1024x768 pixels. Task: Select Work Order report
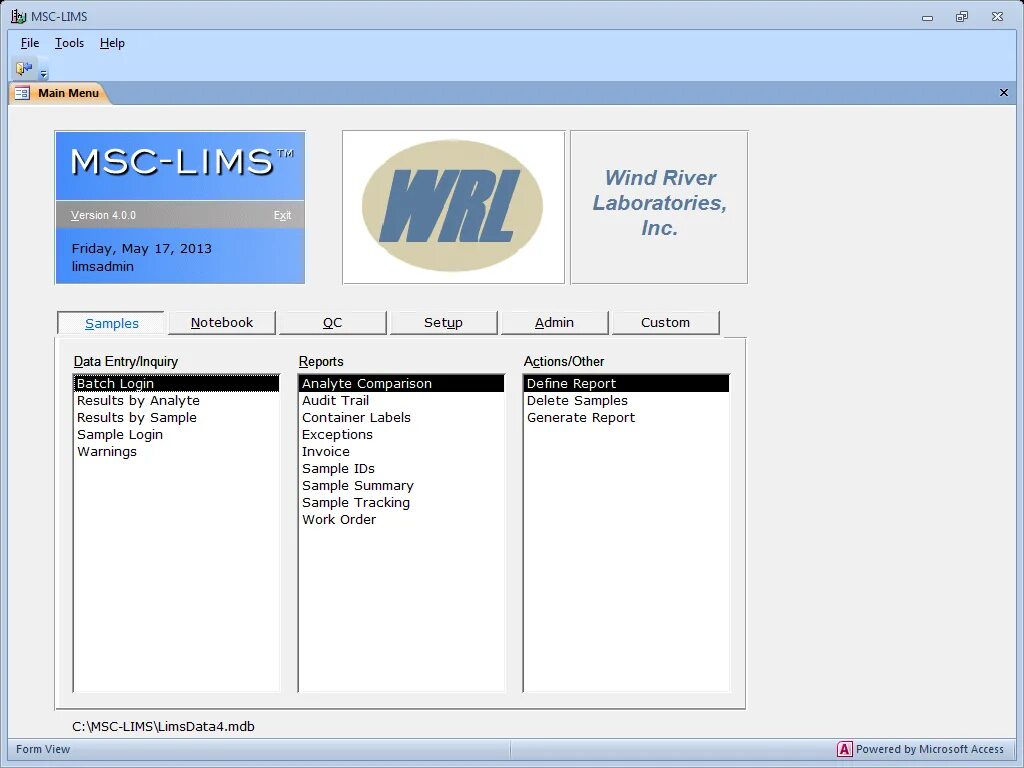point(402,519)
